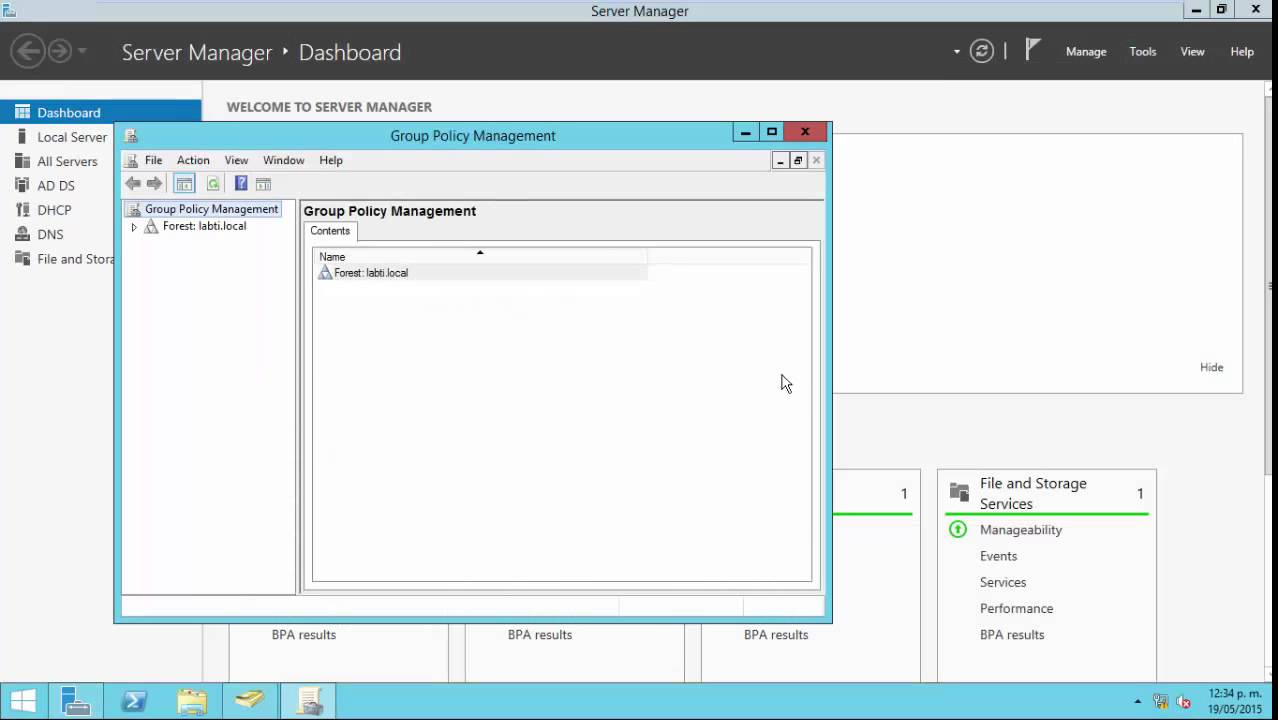Open Server Manager's View menu

pos(1193,52)
